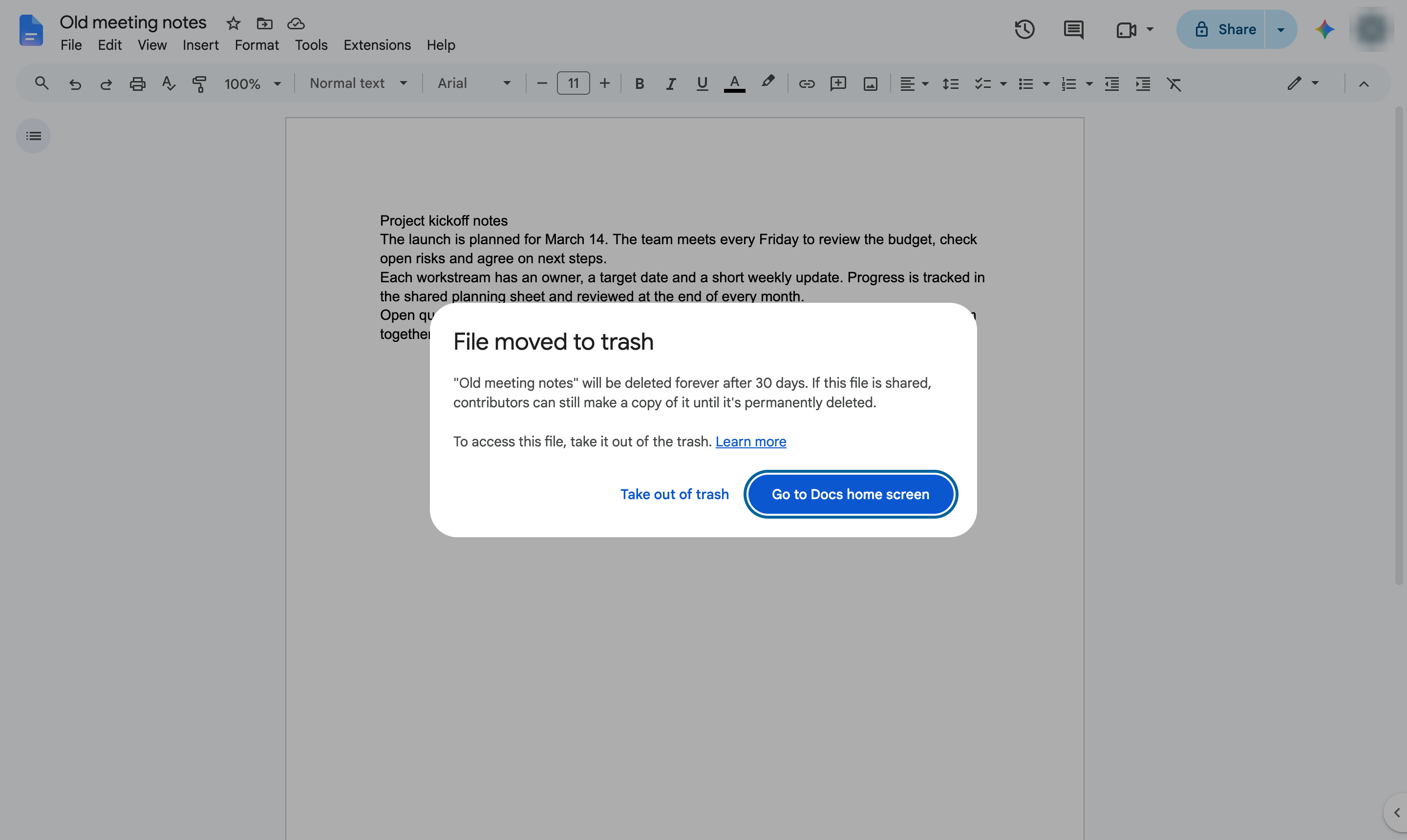Open the View menu
The height and width of the screenshot is (840, 1407).
click(152, 45)
